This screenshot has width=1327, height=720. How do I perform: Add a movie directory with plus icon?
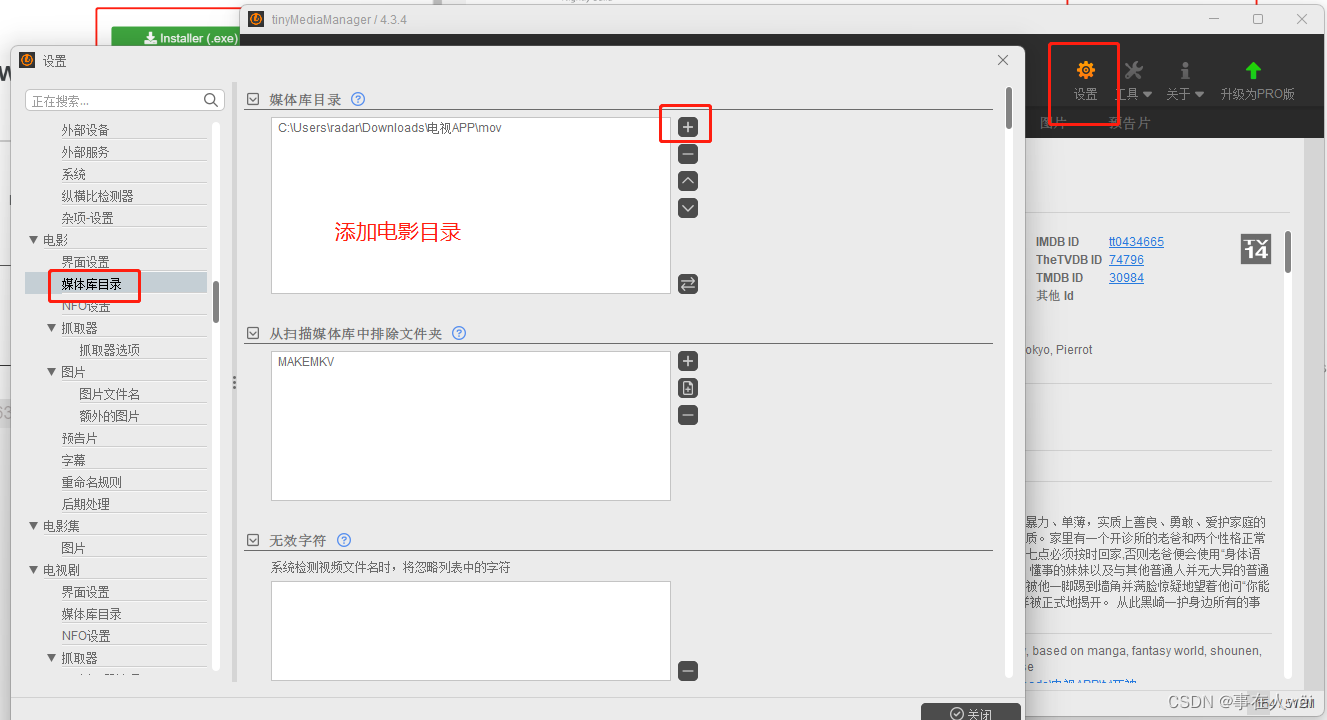687,127
